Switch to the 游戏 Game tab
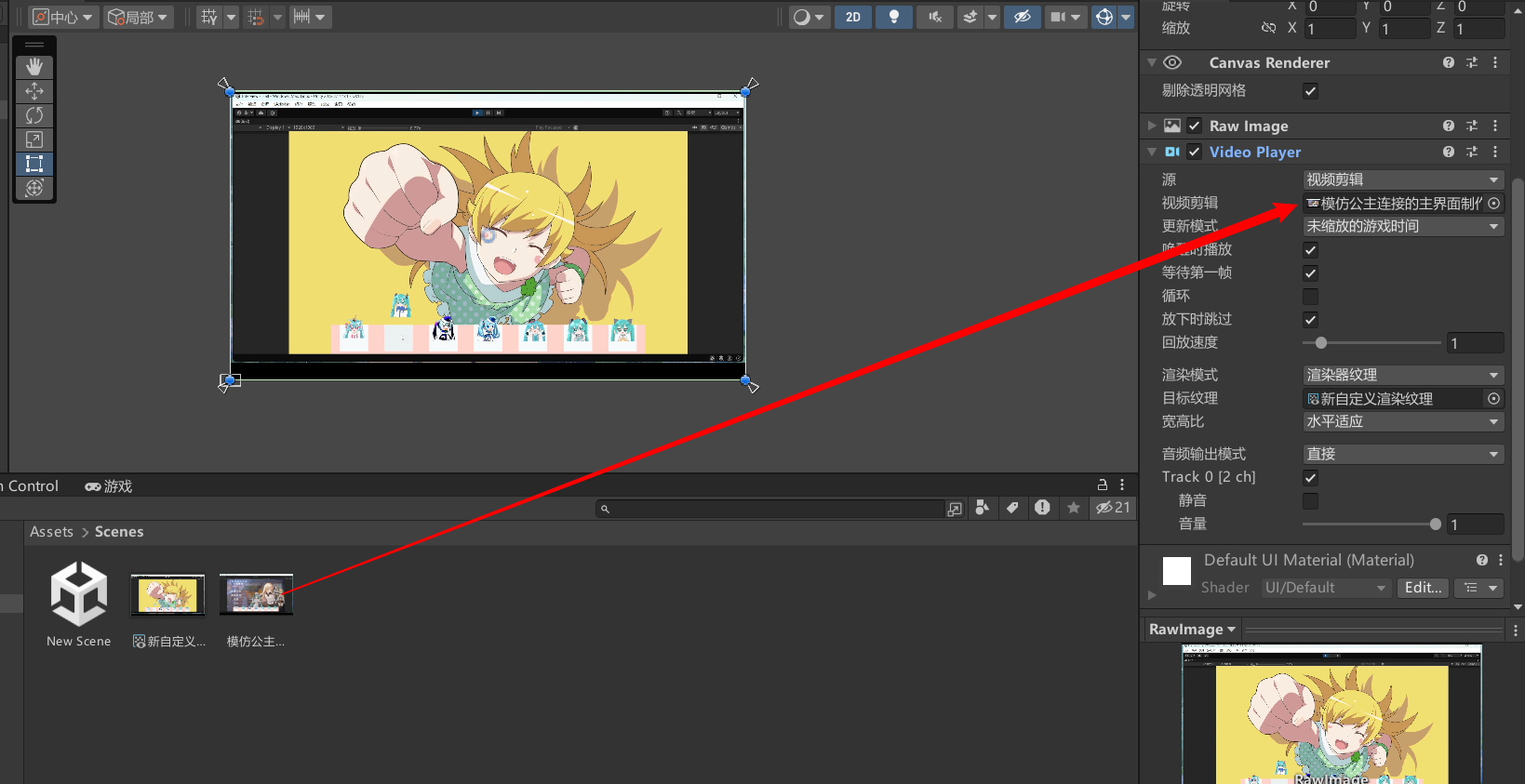 (109, 486)
